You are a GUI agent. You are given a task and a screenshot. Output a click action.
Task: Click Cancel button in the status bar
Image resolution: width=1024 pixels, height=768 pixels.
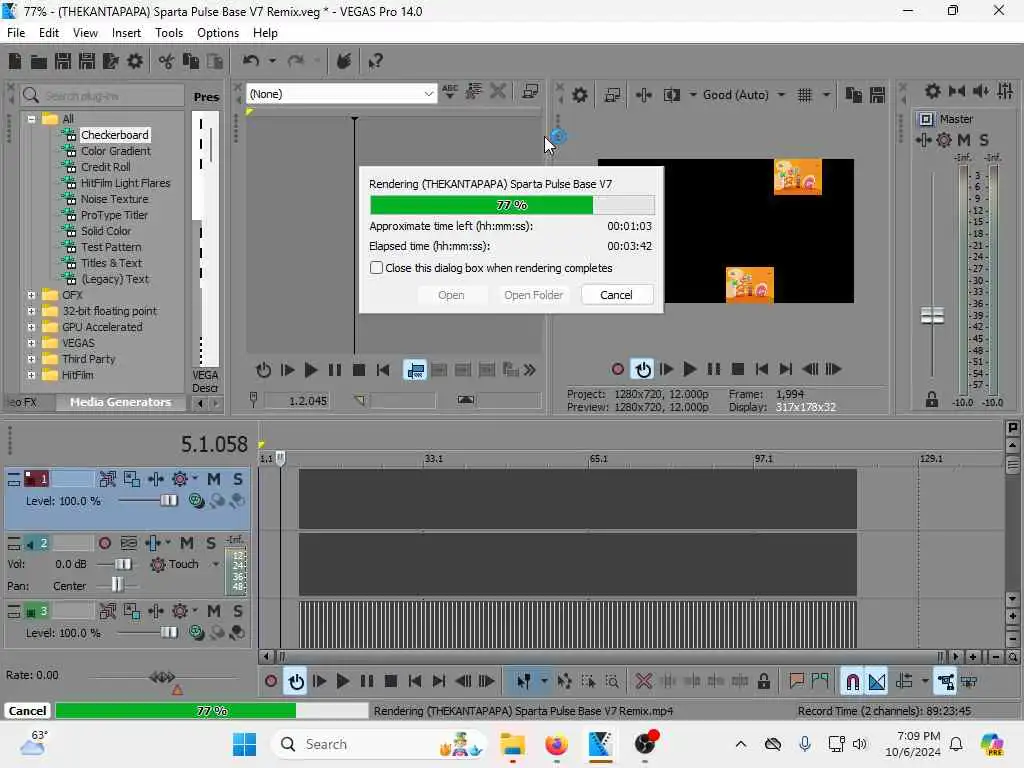pos(27,711)
